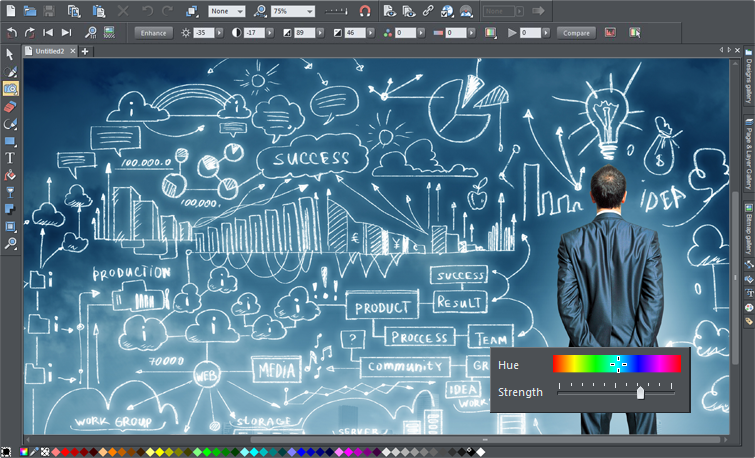The width and height of the screenshot is (755, 458).
Task: Close the Untitled2 tab
Action: [73, 51]
